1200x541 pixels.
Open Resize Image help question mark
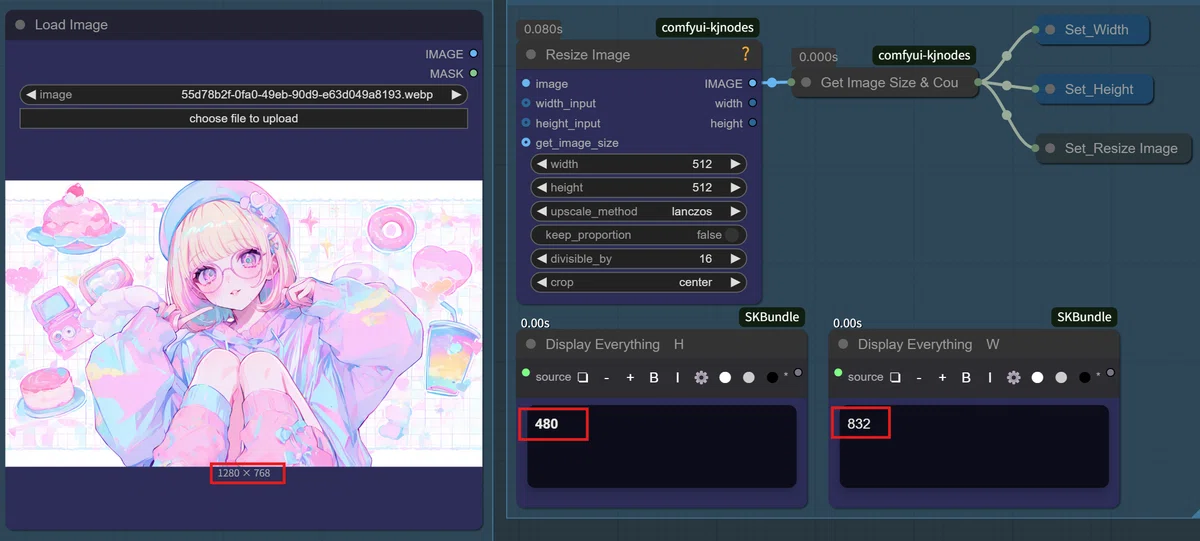[x=745, y=54]
